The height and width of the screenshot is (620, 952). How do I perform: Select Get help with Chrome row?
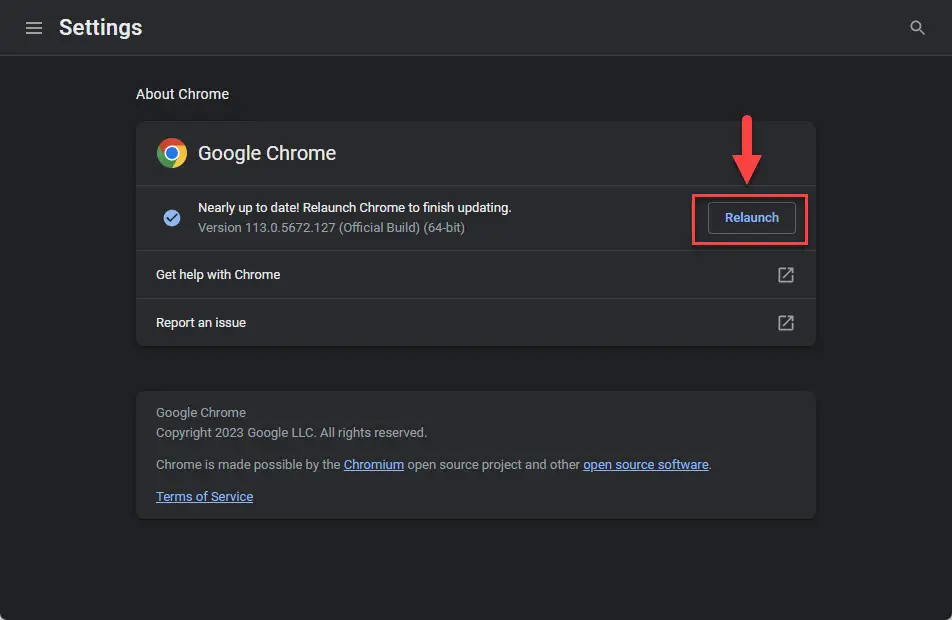(475, 274)
